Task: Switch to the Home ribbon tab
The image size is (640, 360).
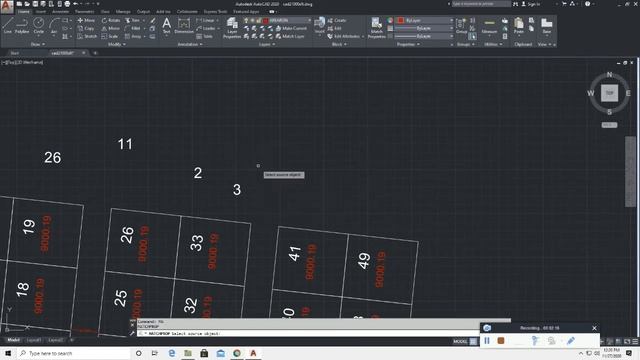Action: click(23, 11)
